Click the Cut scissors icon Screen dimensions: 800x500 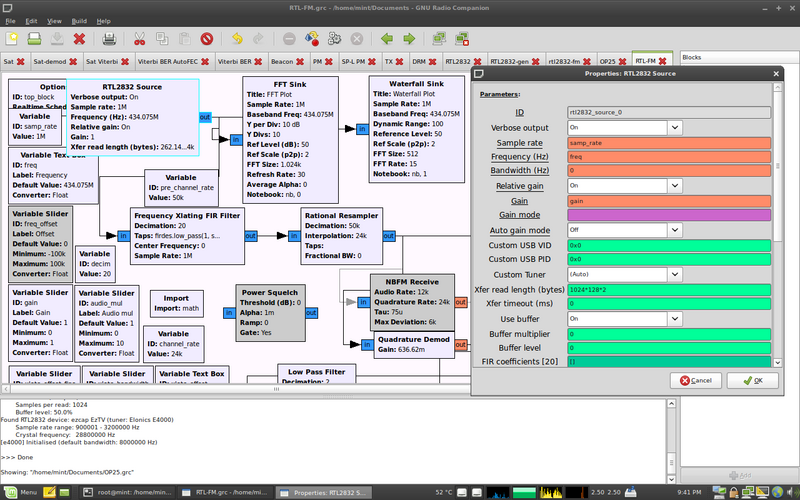tap(140, 39)
